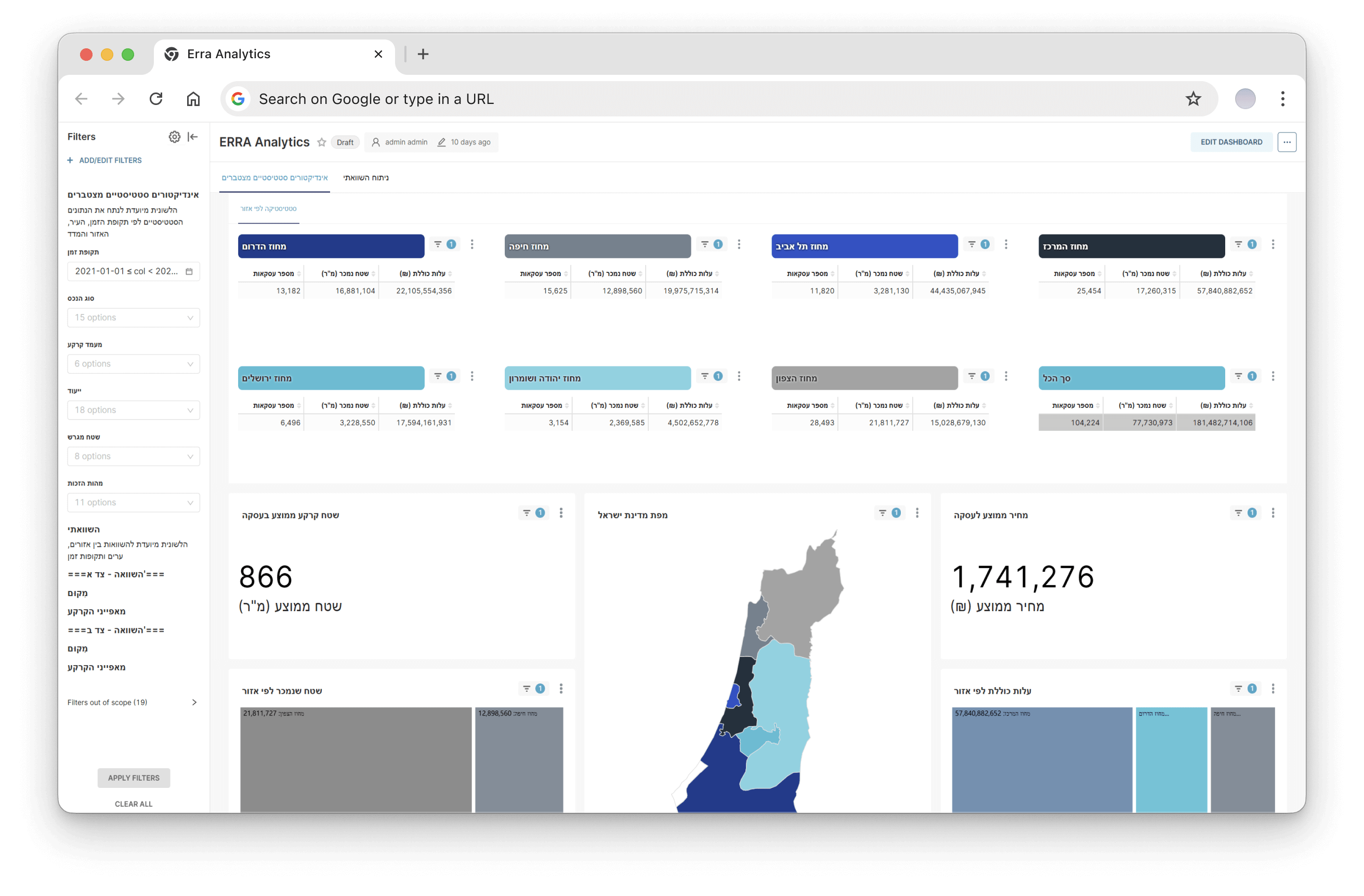Open the 15 options סוג נכס dropdown
Viewport: 1364px width, 896px height.
click(134, 318)
